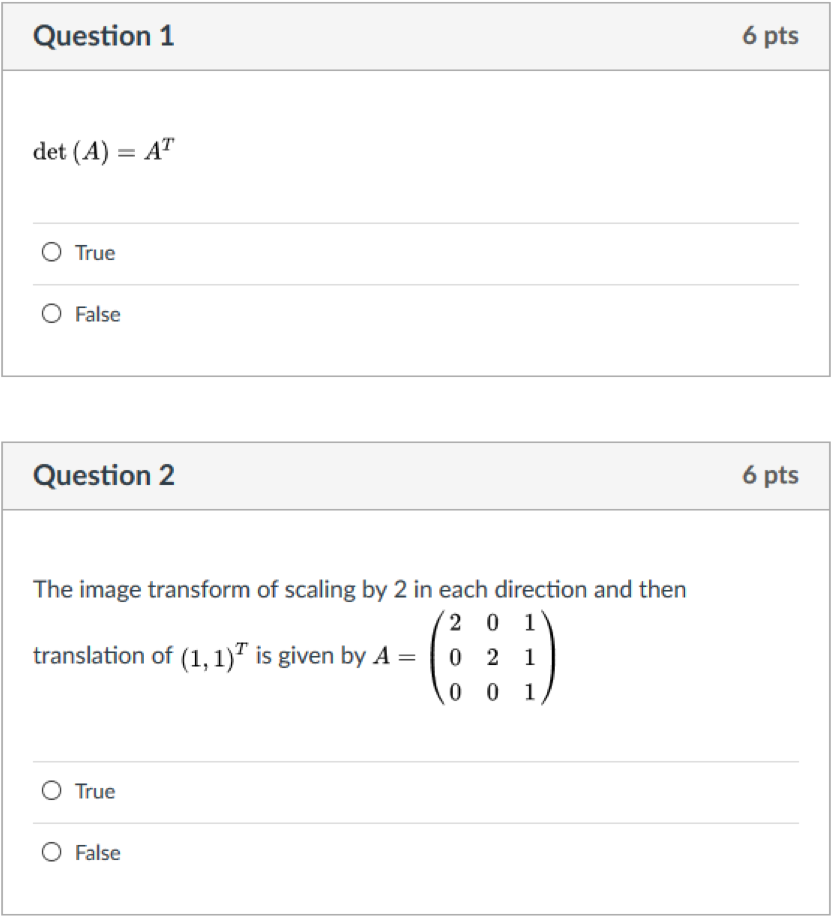This screenshot has height=918, width=836.
Task: Click the "True" label text under Question 2
Action: pos(95,791)
